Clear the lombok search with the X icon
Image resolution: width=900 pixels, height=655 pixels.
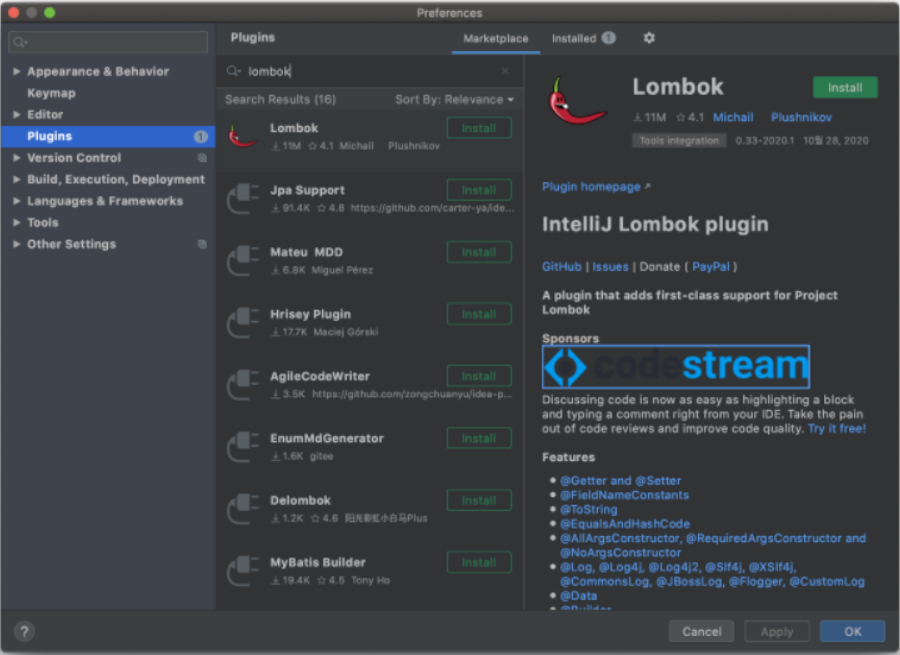tap(505, 71)
